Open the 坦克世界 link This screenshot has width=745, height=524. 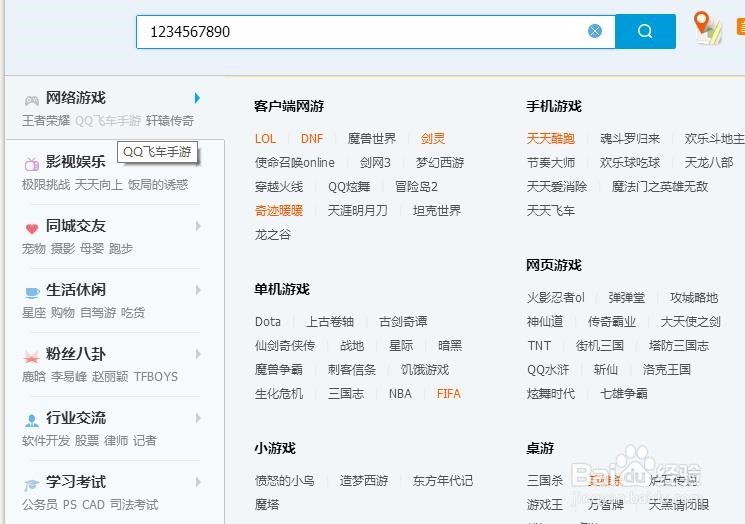coord(437,210)
